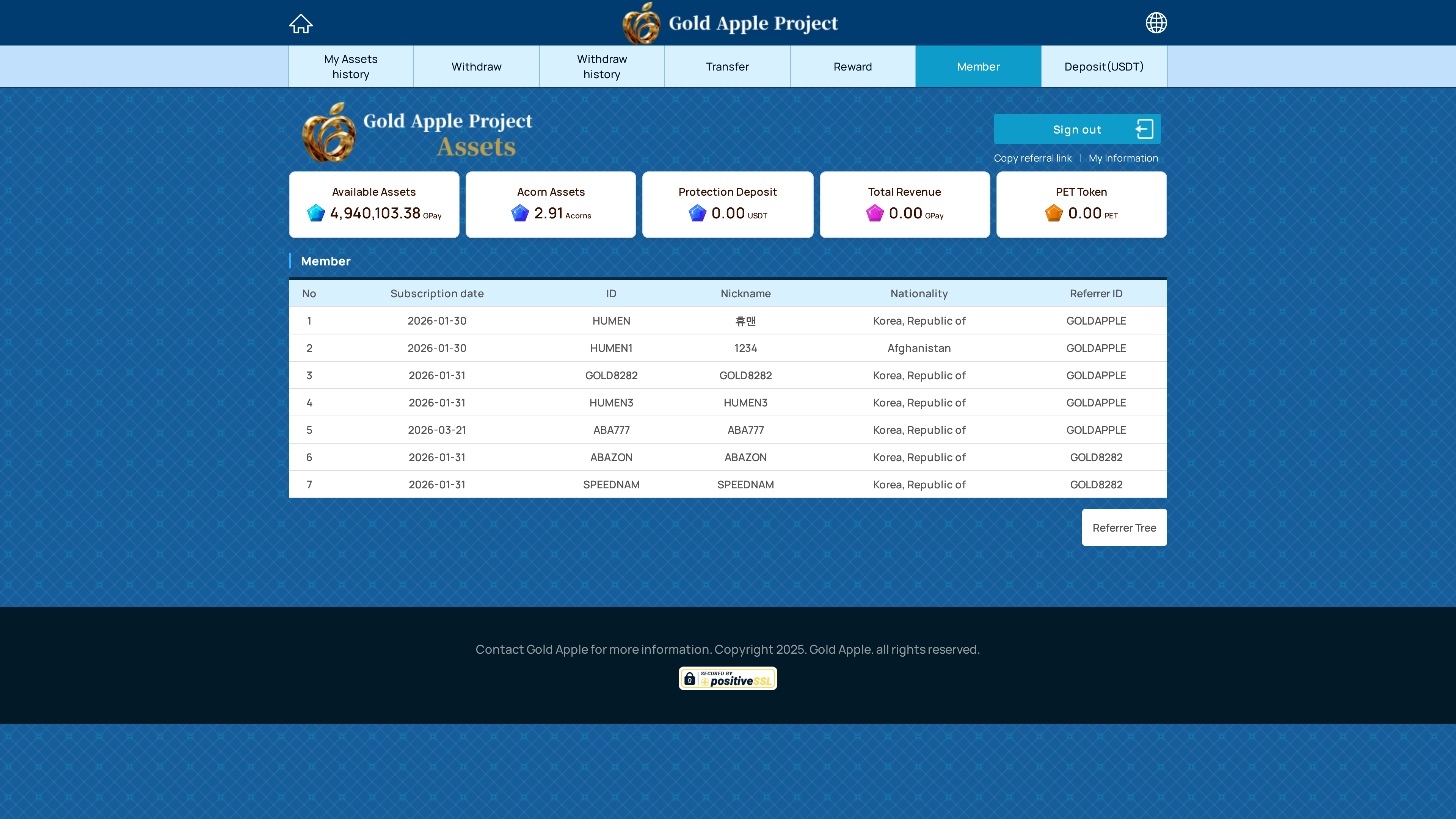Screen dimensions: 1456x819
Task: Open My Information link
Action: click(1123, 158)
